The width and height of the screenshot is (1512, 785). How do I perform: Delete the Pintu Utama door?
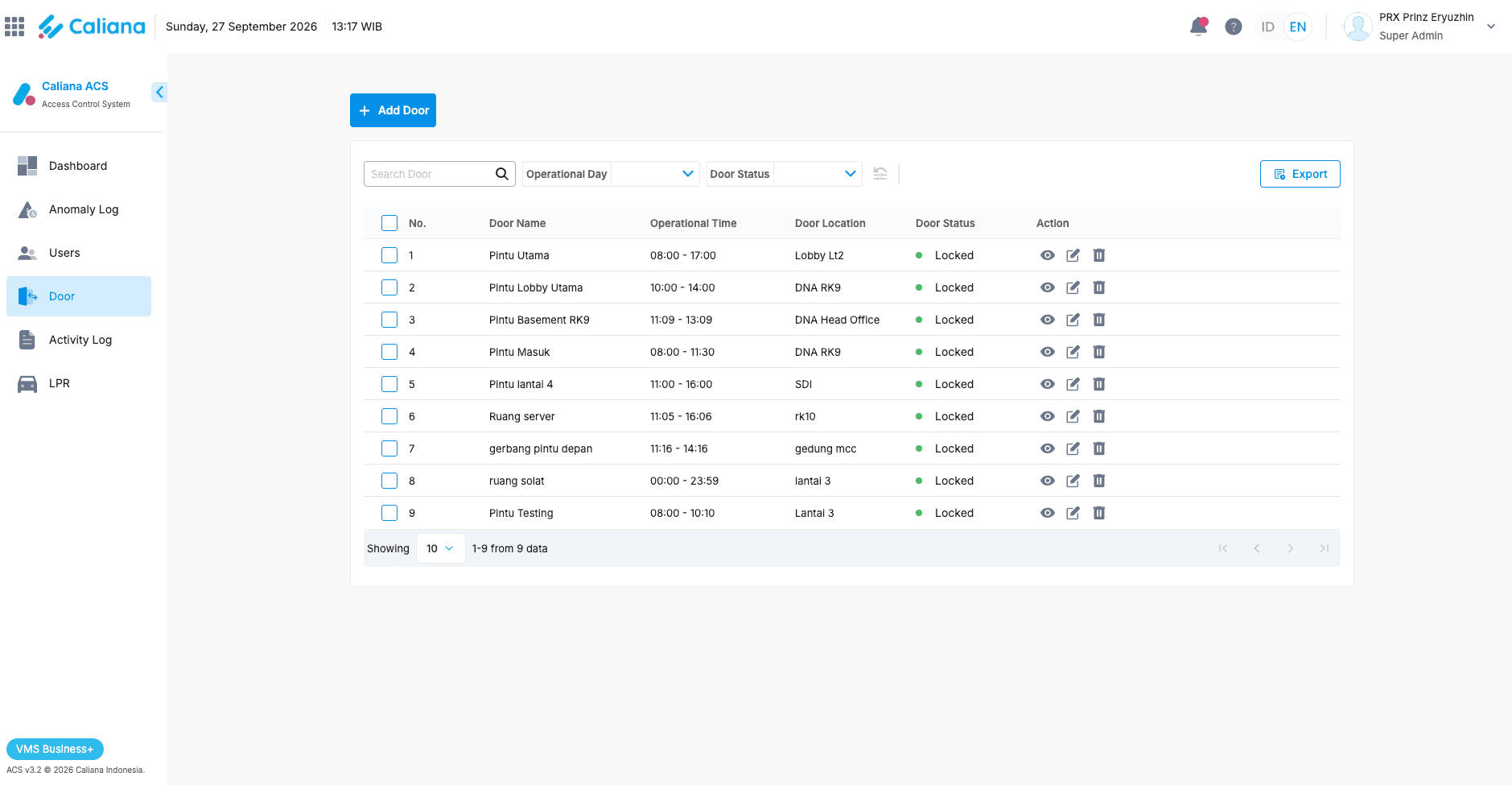(1099, 255)
